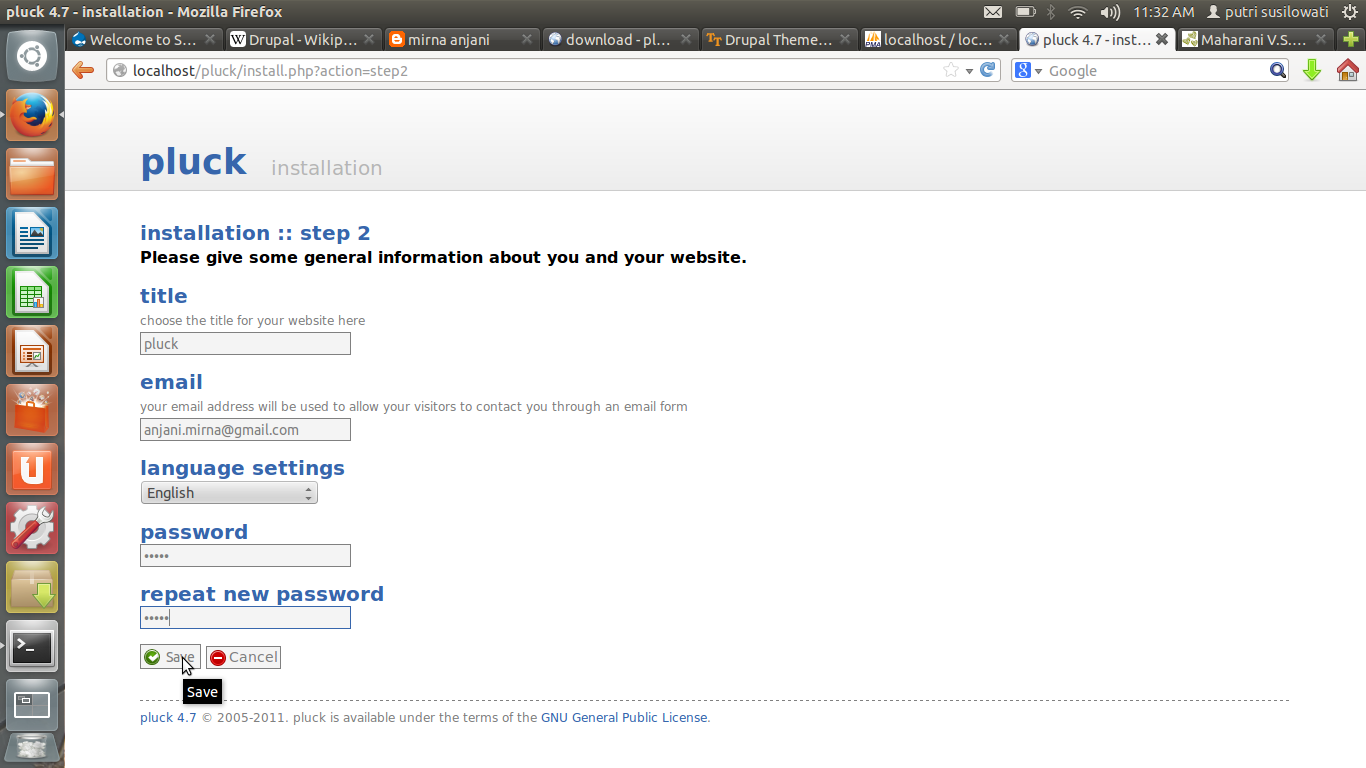Open Firefox downloads green arrow
1366x768 pixels.
(x=1312, y=70)
